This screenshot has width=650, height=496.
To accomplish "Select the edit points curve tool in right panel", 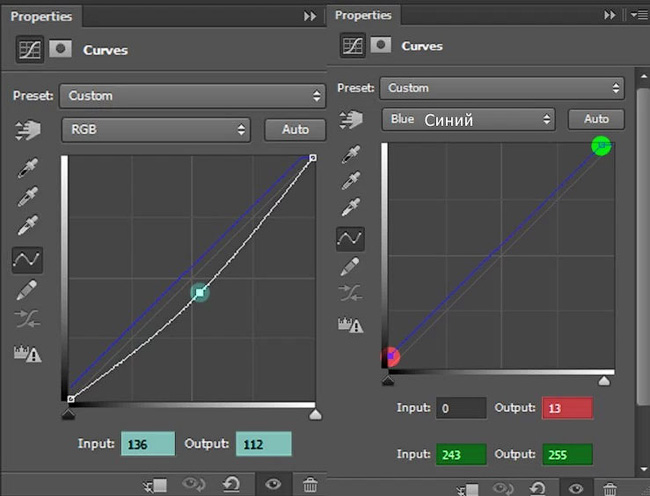I will tap(350, 239).
